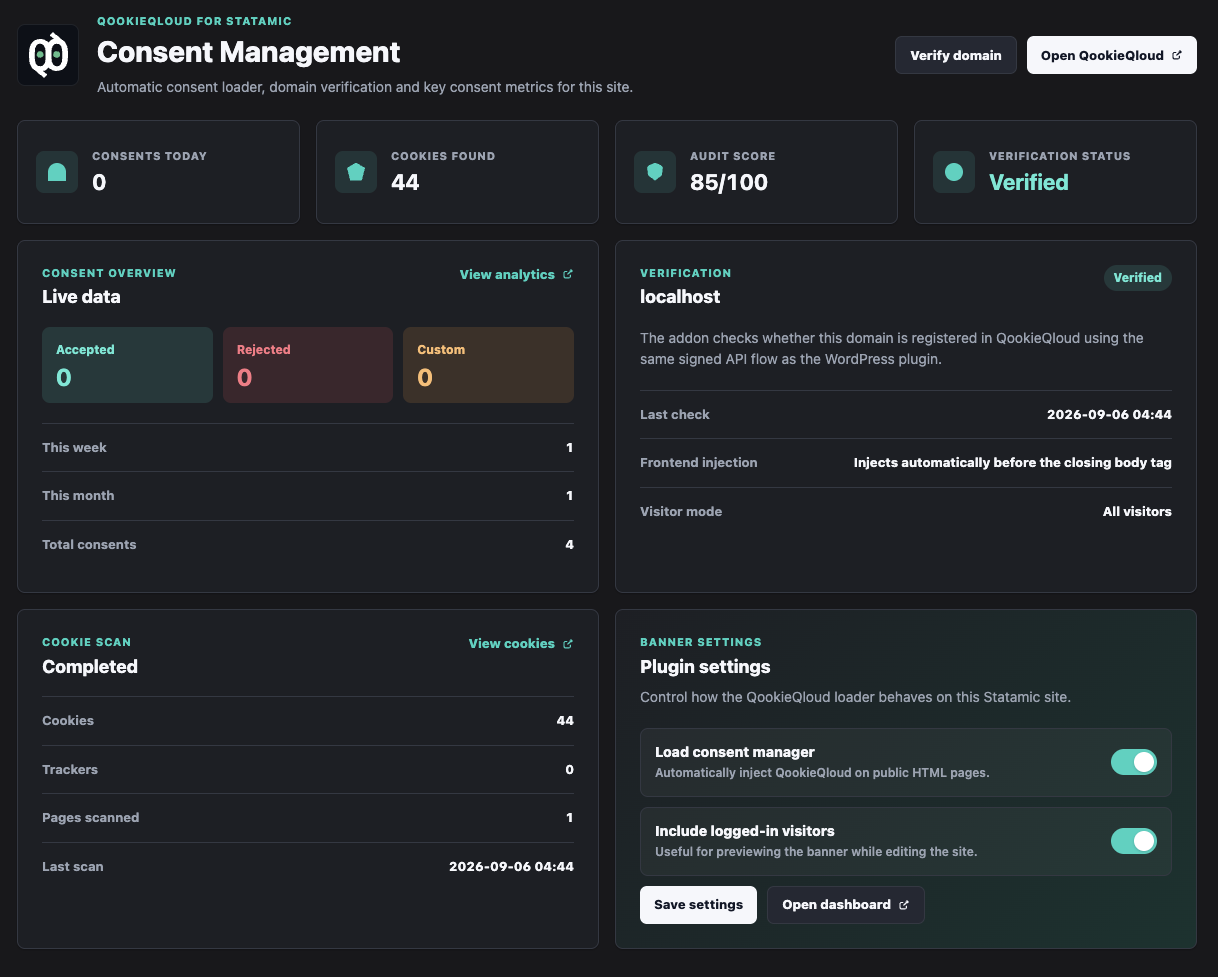The width and height of the screenshot is (1218, 977).
Task: Select the Custom consent tile
Action: click(x=488, y=365)
